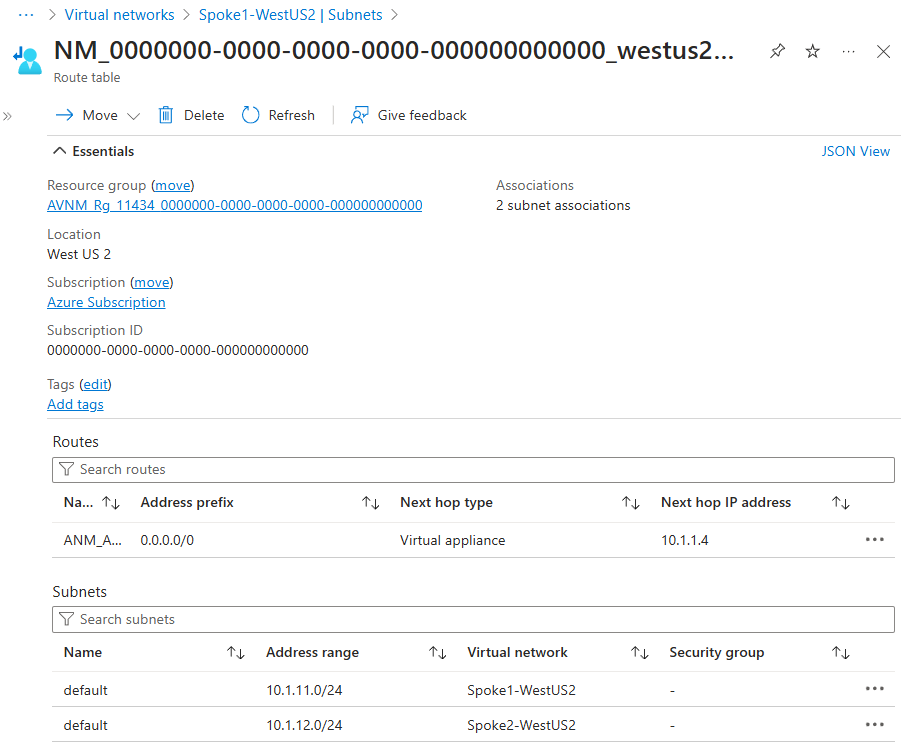Open more options ellipsis beside the star
The image size is (905, 755).
coord(848,51)
